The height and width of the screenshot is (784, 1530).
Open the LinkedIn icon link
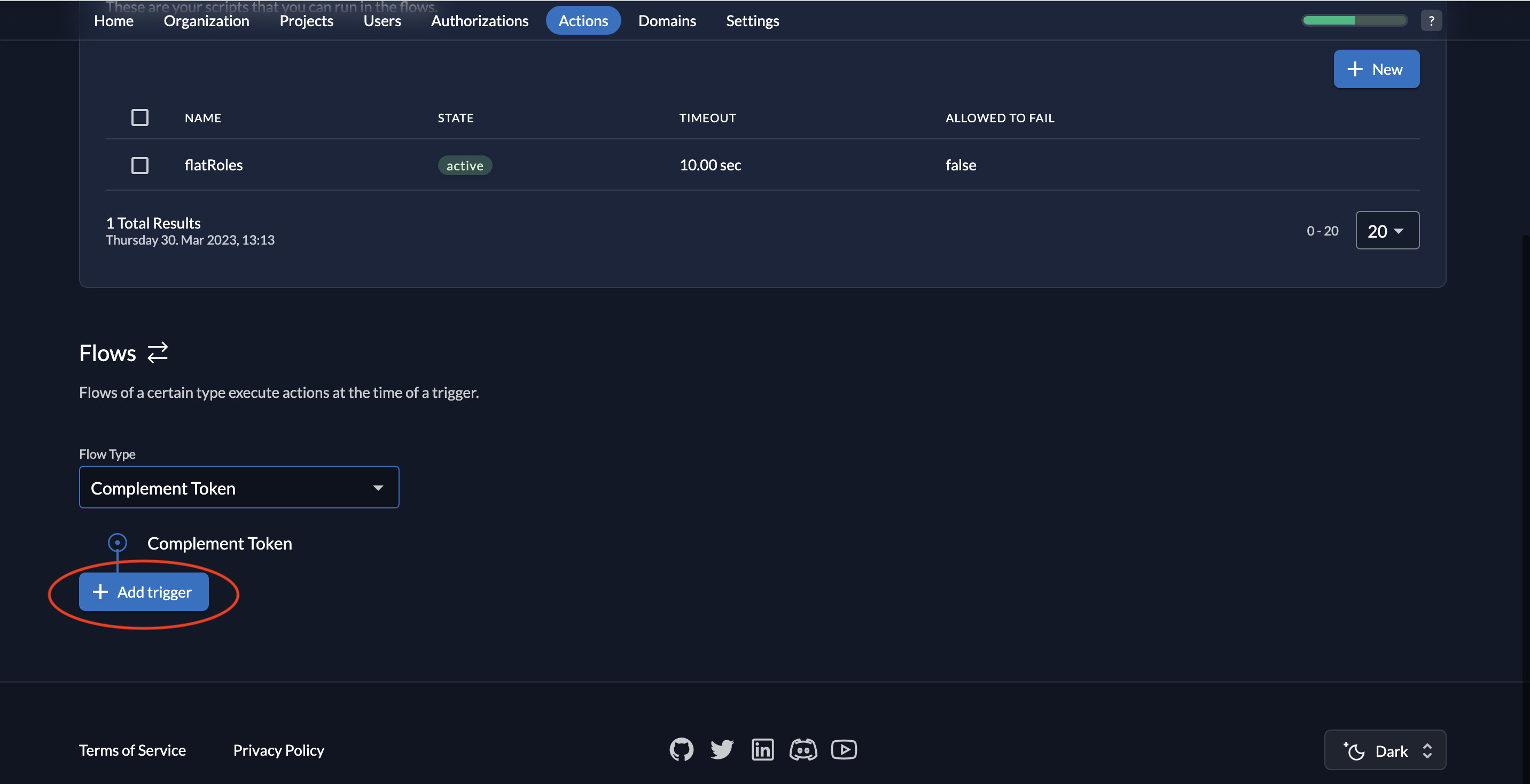tap(762, 749)
